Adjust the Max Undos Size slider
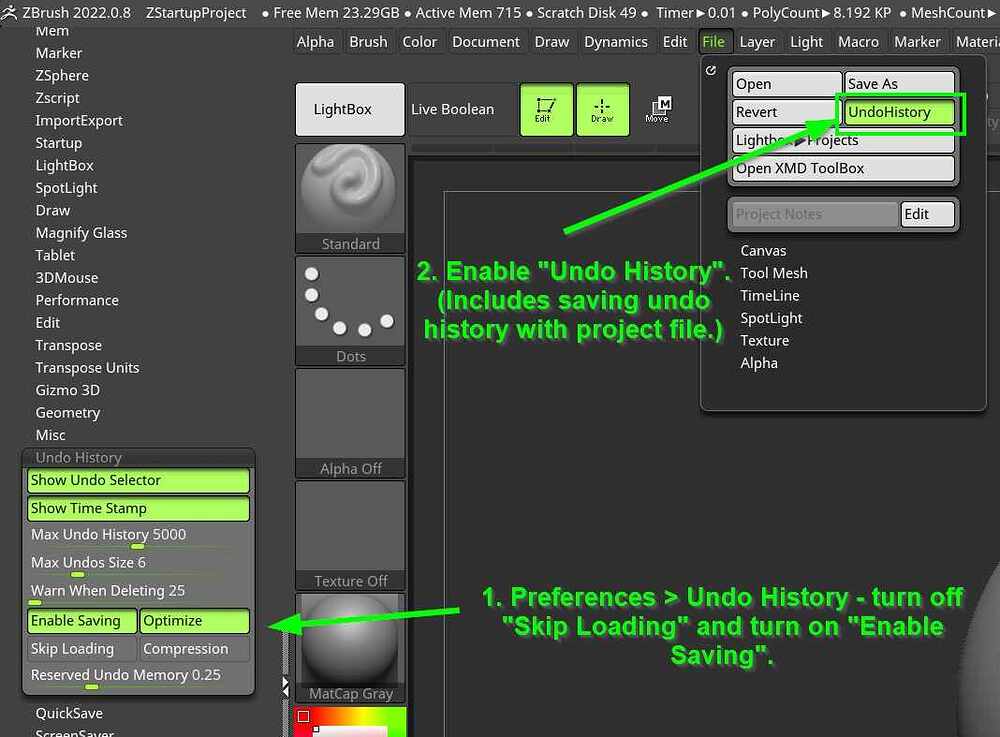1000x737 pixels. pyautogui.click(x=138, y=565)
